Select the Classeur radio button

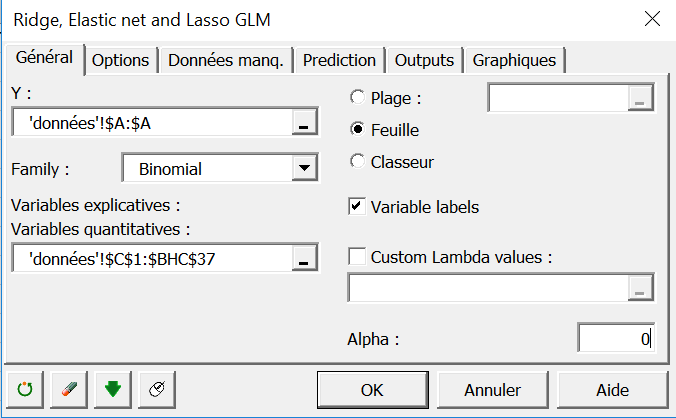coord(358,161)
